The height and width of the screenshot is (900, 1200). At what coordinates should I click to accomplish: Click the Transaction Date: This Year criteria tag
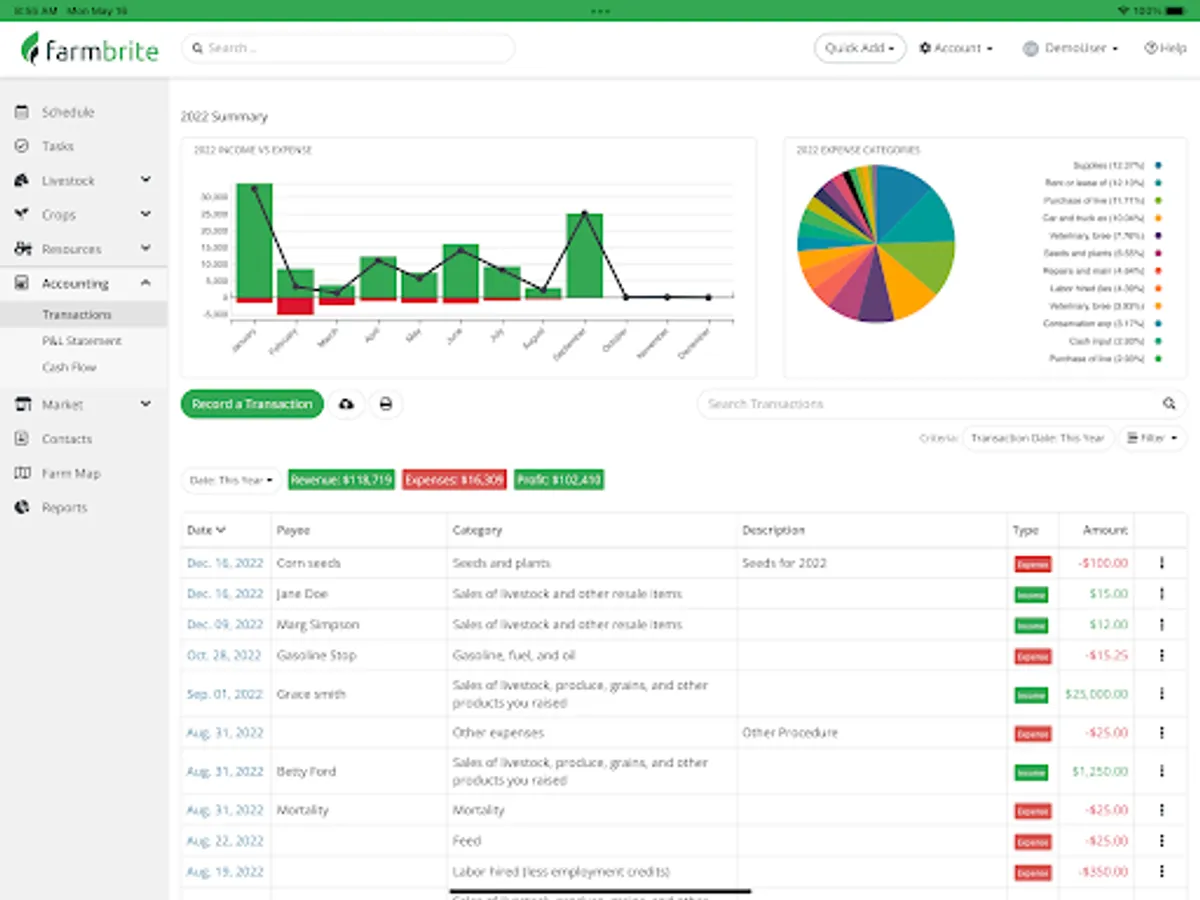pyautogui.click(x=1038, y=438)
